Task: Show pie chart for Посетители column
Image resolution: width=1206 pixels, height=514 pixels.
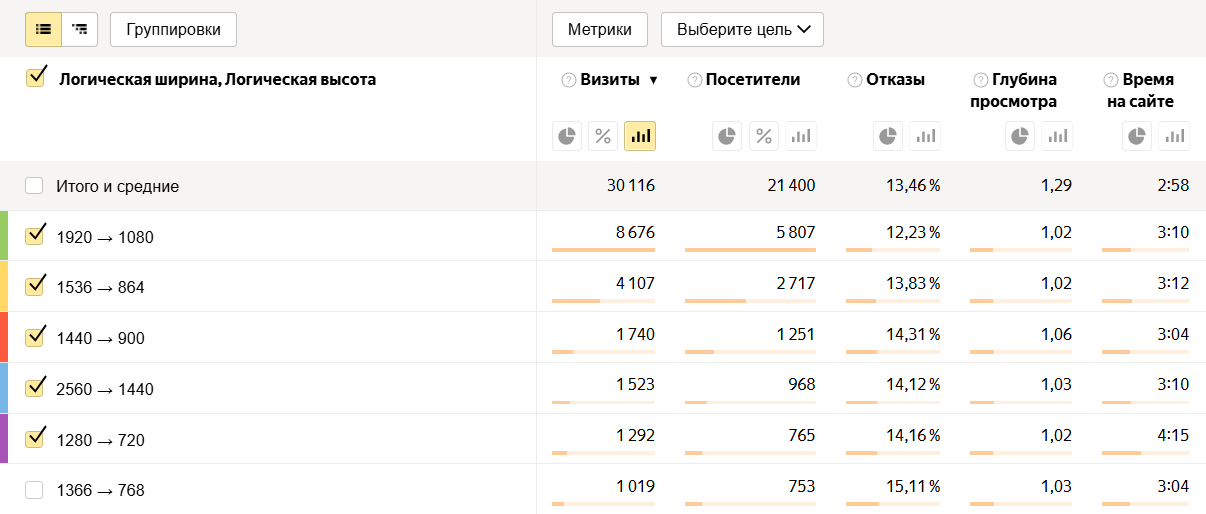Action: click(x=728, y=136)
